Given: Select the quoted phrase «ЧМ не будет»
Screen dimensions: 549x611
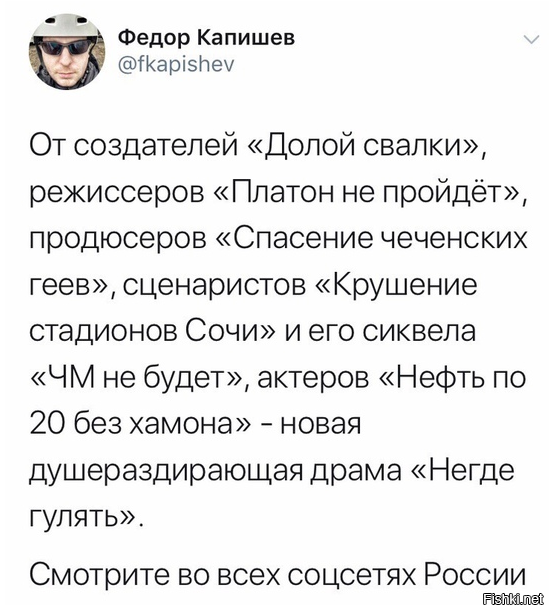Looking at the screenshot, I should (139, 376).
